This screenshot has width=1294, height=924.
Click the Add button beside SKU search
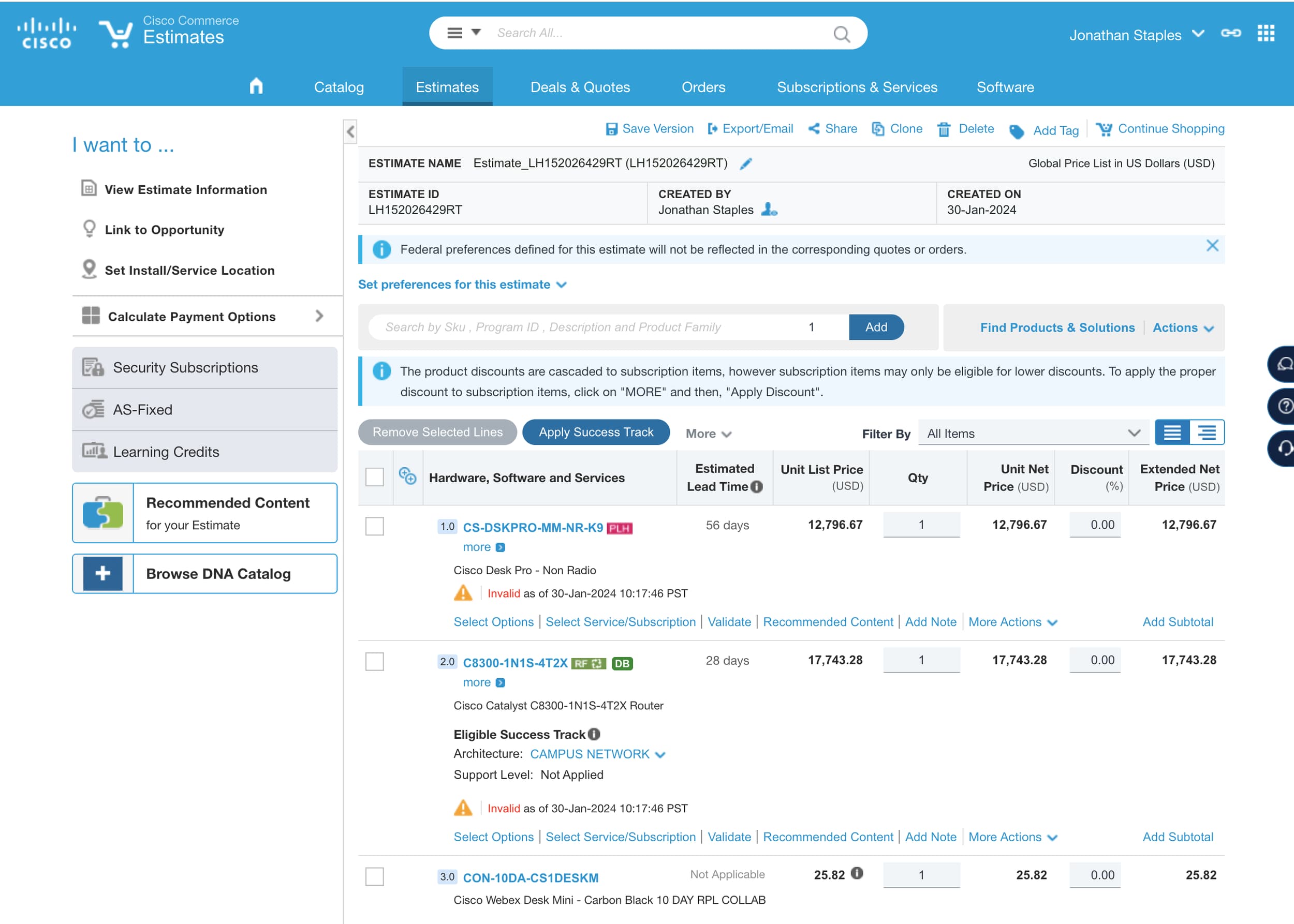[x=876, y=327]
